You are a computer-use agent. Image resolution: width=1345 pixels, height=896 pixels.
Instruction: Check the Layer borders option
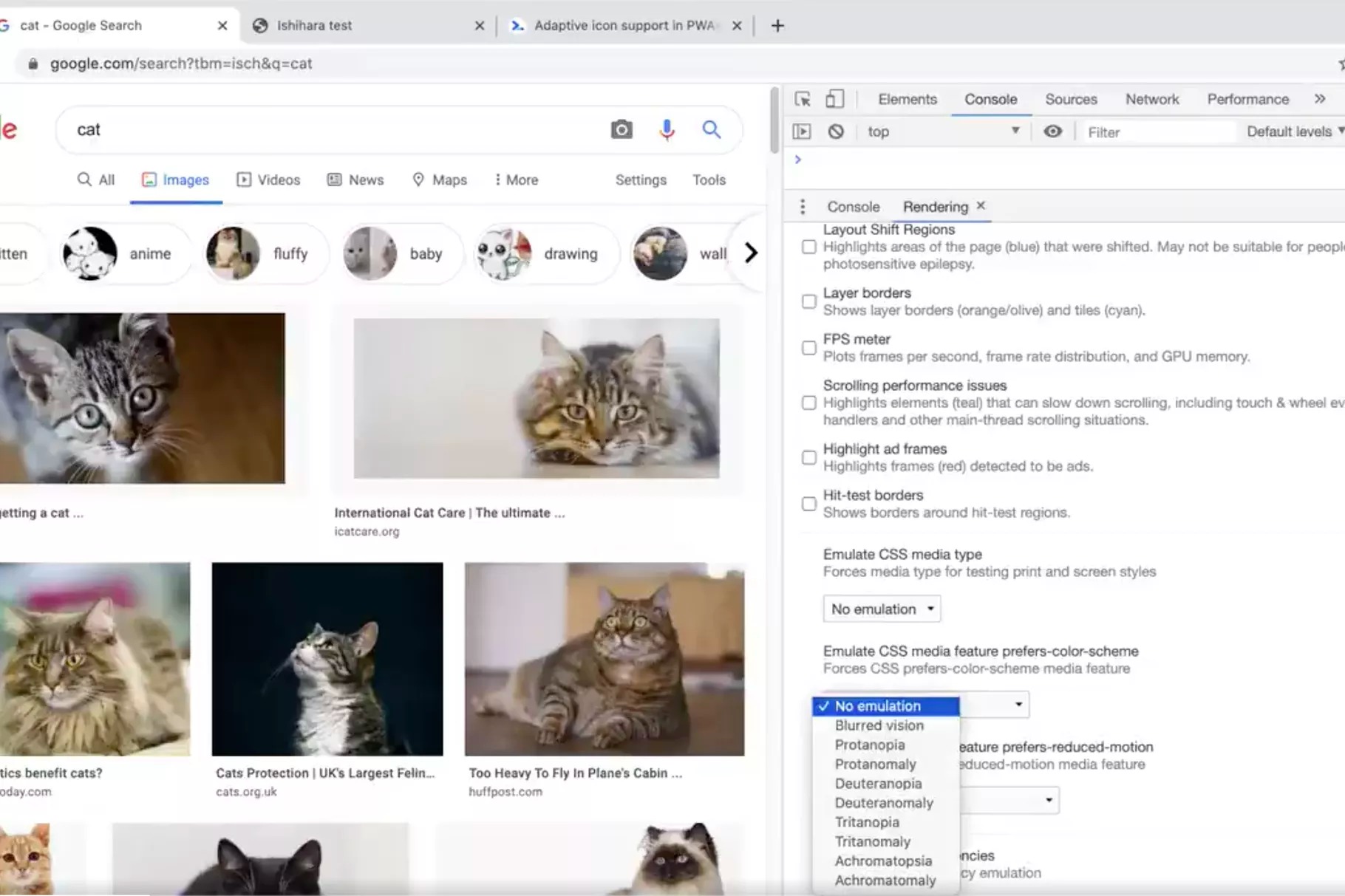click(x=809, y=301)
